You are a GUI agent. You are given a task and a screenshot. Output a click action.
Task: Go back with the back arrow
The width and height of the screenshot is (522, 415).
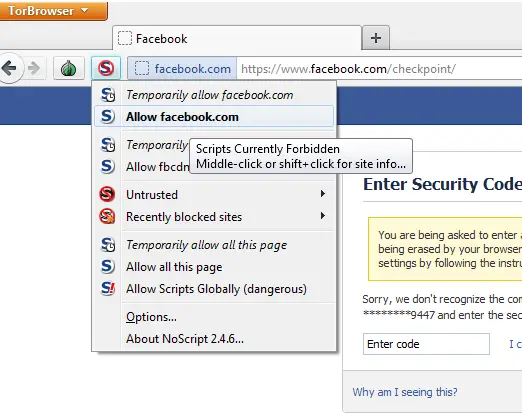point(10,68)
